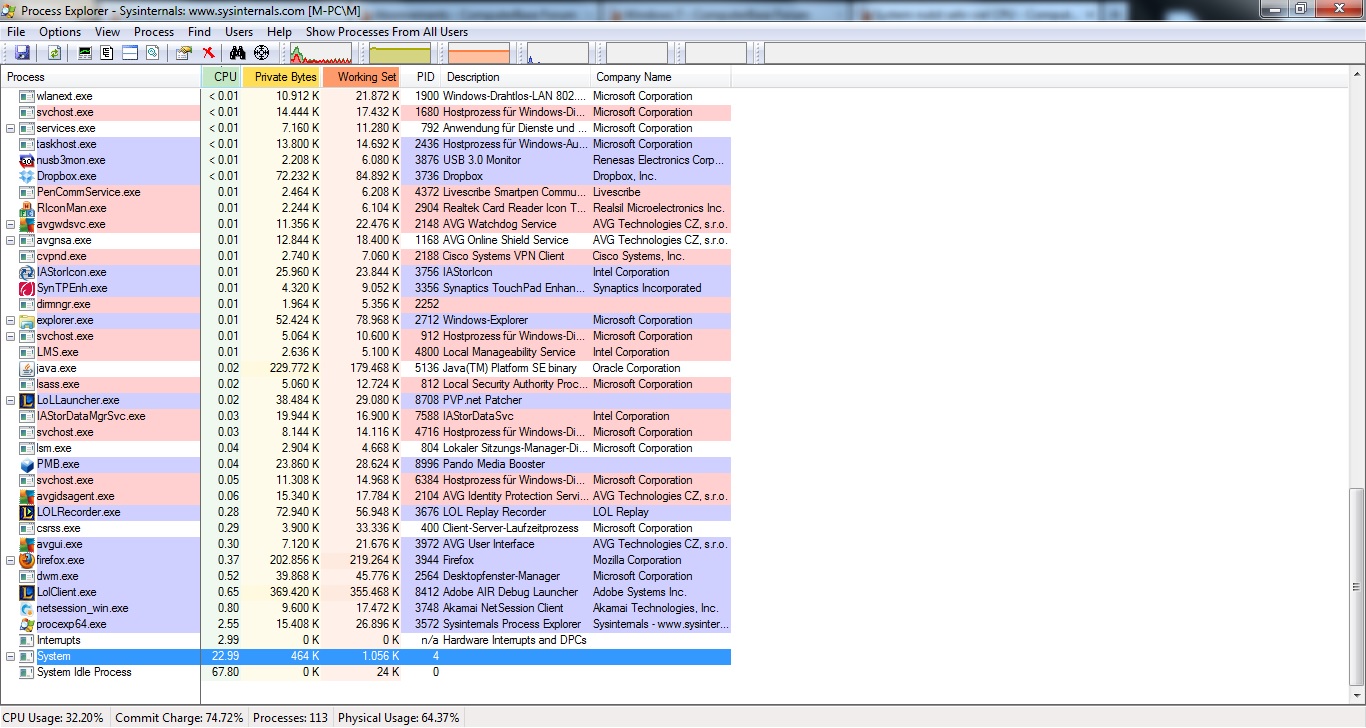Viewport: 1366px width, 728px height.
Task: Click the orange physical memory mini graph
Action: [479, 53]
